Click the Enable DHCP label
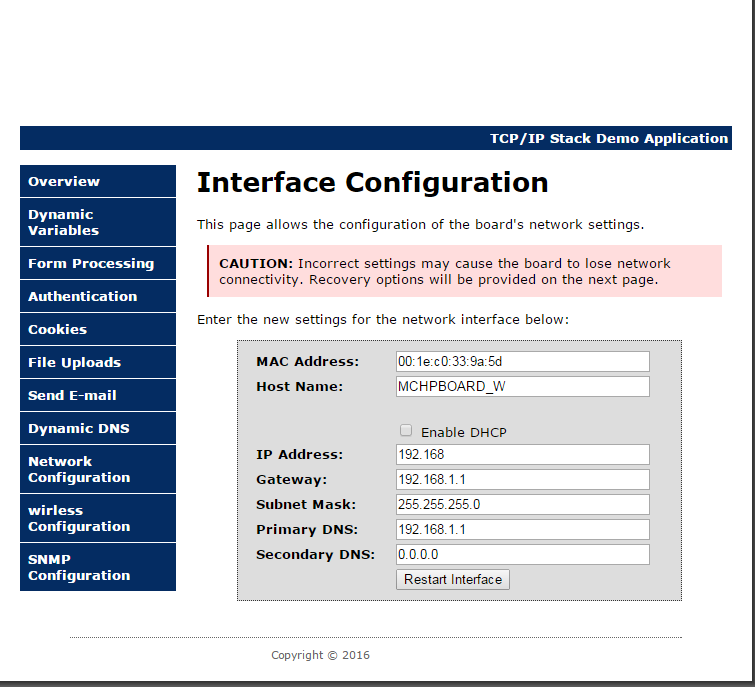 pos(464,433)
